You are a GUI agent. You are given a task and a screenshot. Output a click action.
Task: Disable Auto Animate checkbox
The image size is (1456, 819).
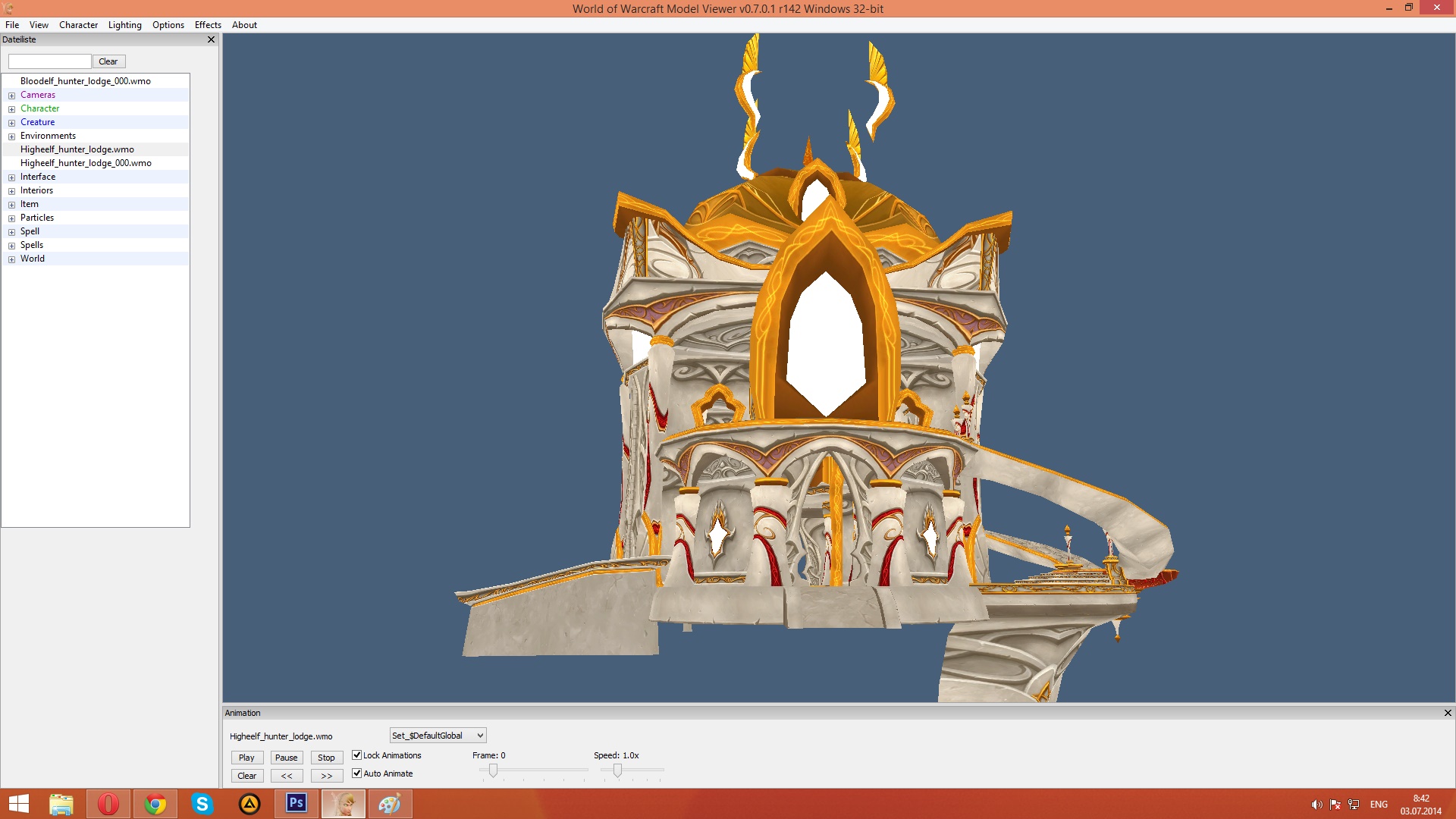pos(357,773)
